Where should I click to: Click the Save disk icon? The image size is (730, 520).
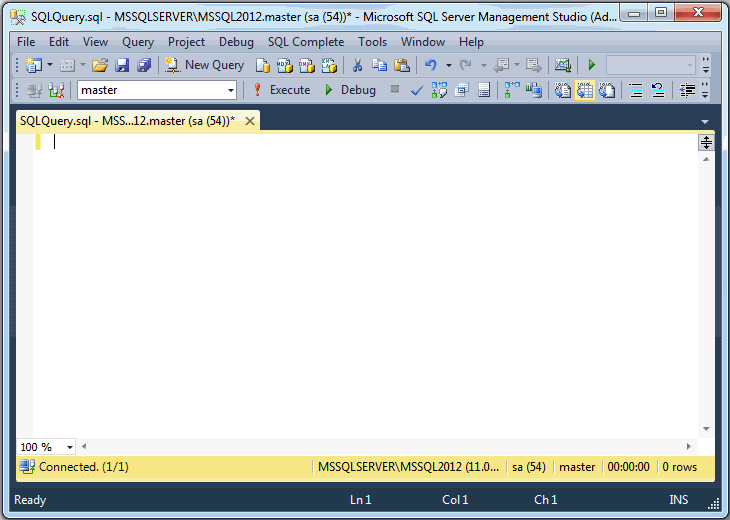tap(122, 65)
